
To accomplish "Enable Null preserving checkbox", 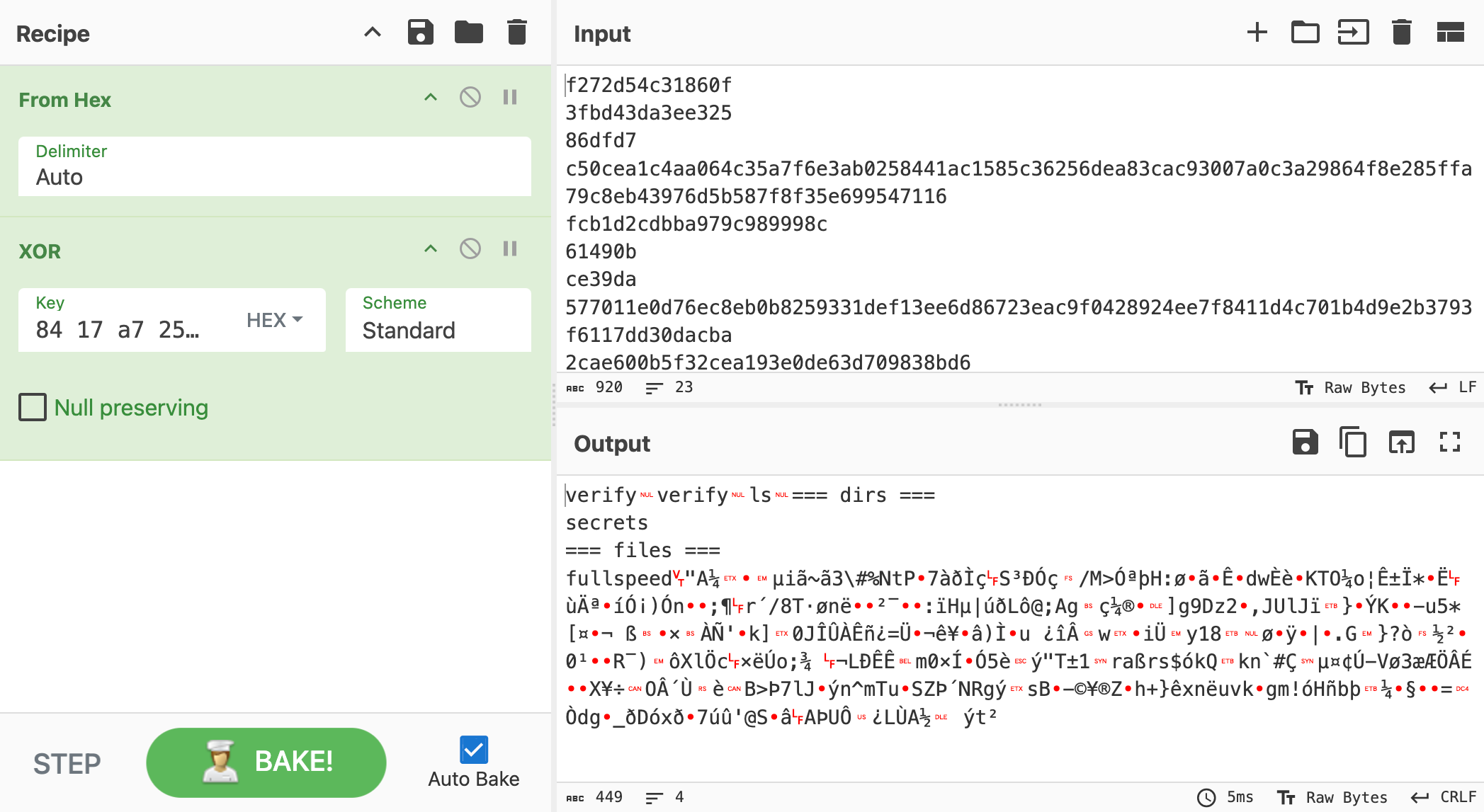I will pos(33,407).
